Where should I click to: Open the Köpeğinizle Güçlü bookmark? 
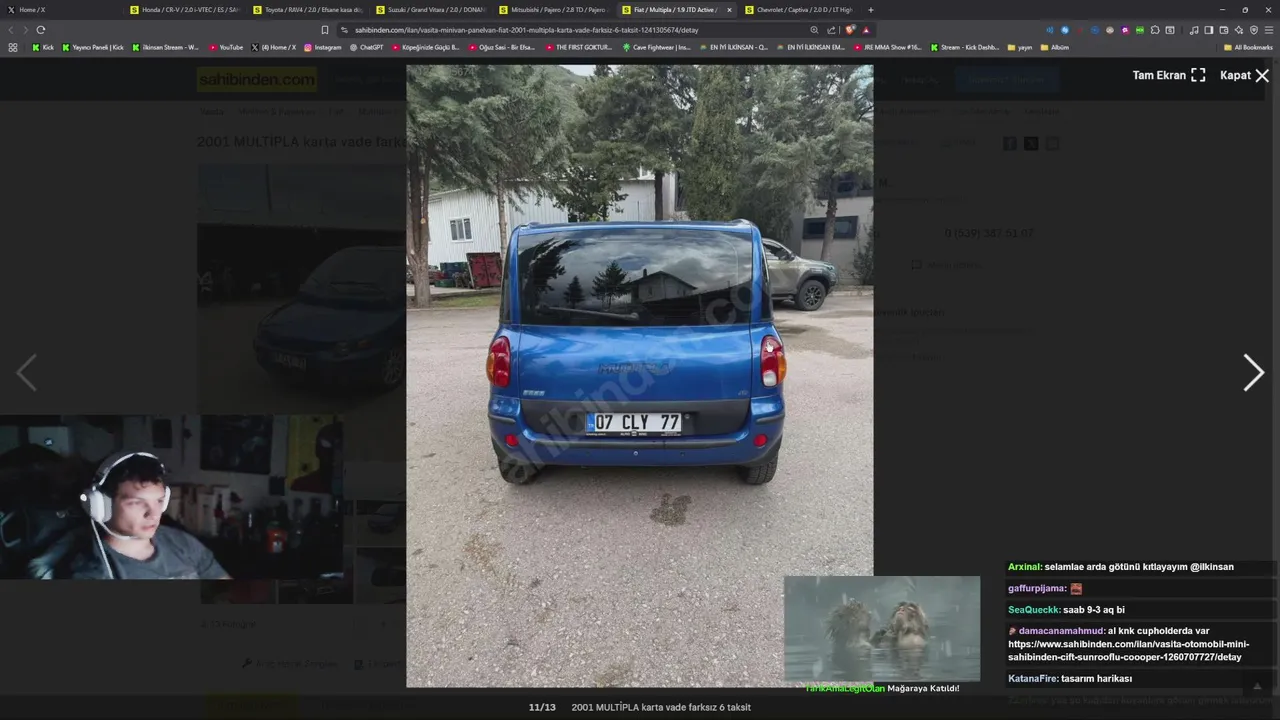point(426,47)
